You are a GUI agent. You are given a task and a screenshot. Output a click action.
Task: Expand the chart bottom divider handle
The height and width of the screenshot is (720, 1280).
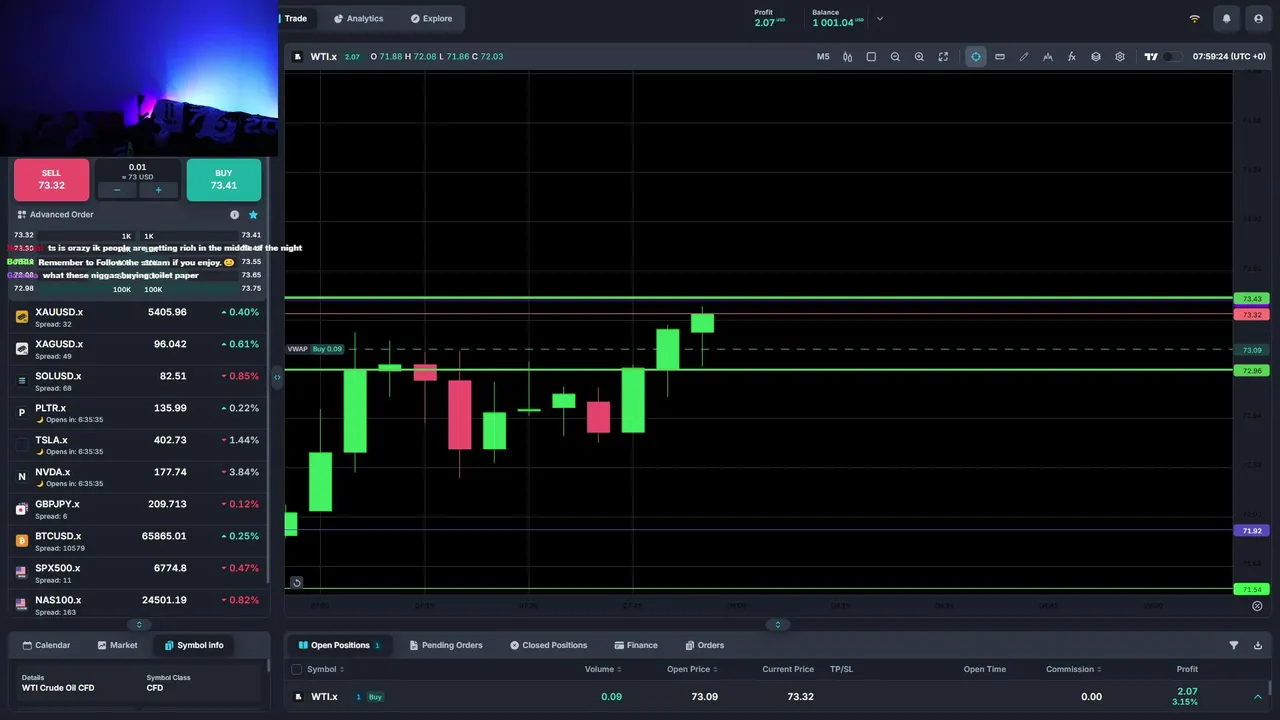pyautogui.click(x=778, y=625)
